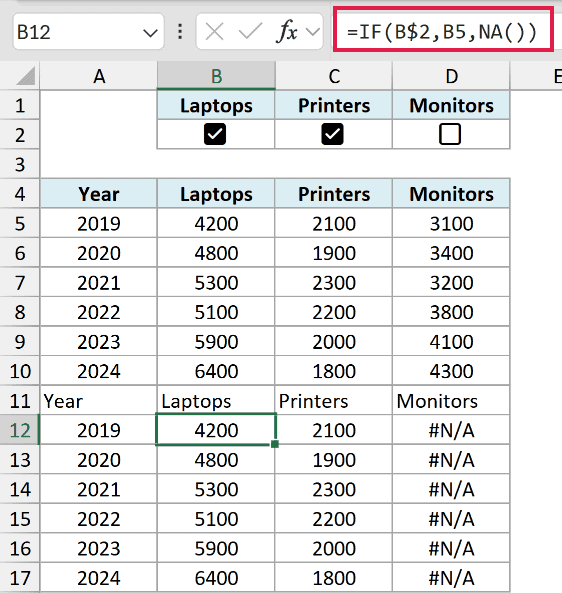Select row 4 header
The width and height of the screenshot is (562, 593).
pos(20,194)
